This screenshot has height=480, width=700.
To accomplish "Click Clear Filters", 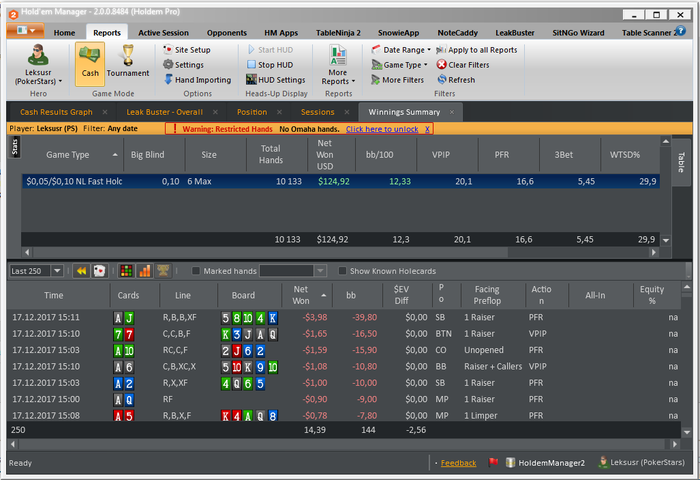I will point(463,65).
